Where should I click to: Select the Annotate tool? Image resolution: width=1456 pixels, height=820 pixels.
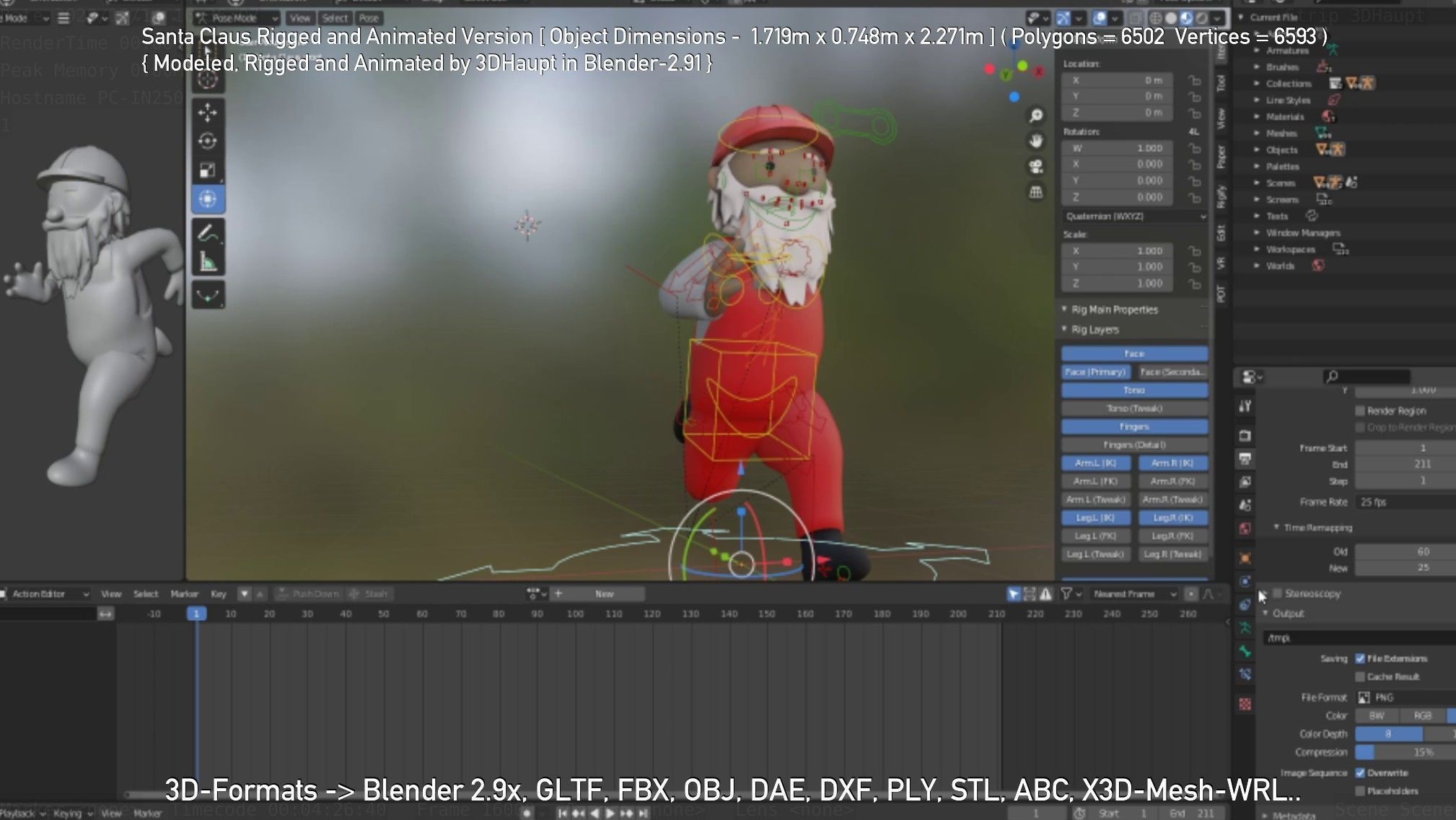click(208, 233)
